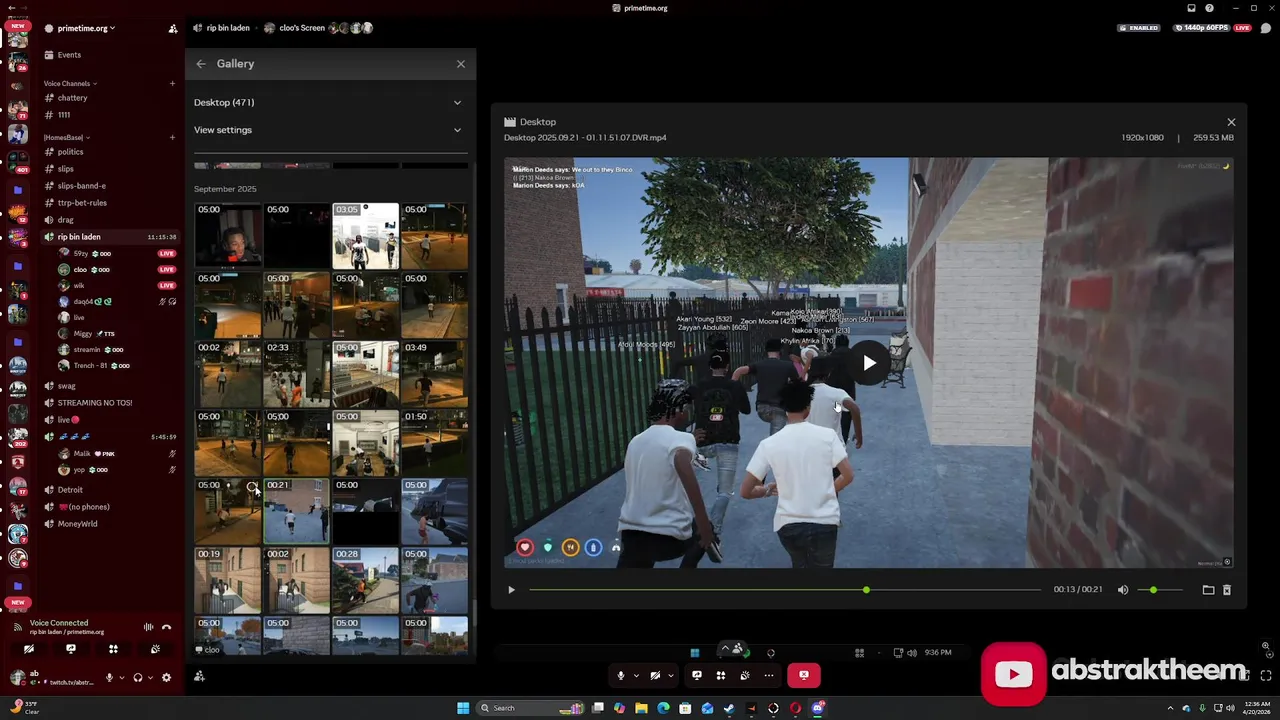
Task: Open the 02:33 gallery clip
Action: click(x=296, y=374)
